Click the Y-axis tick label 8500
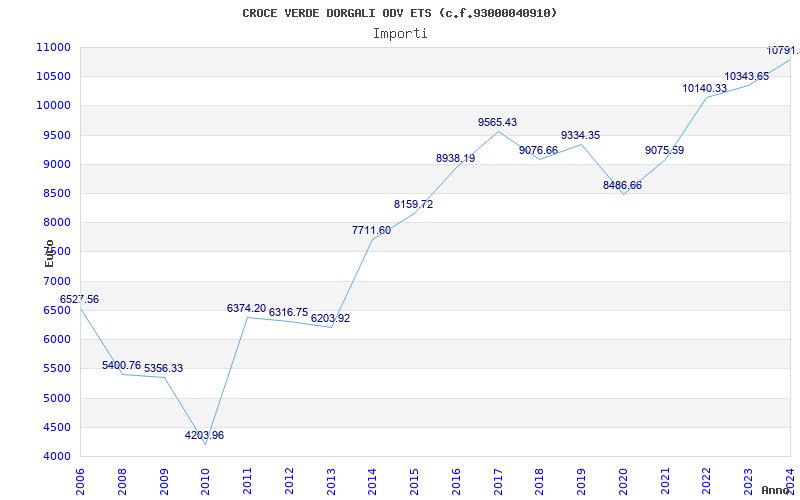800x500 pixels. [56, 193]
